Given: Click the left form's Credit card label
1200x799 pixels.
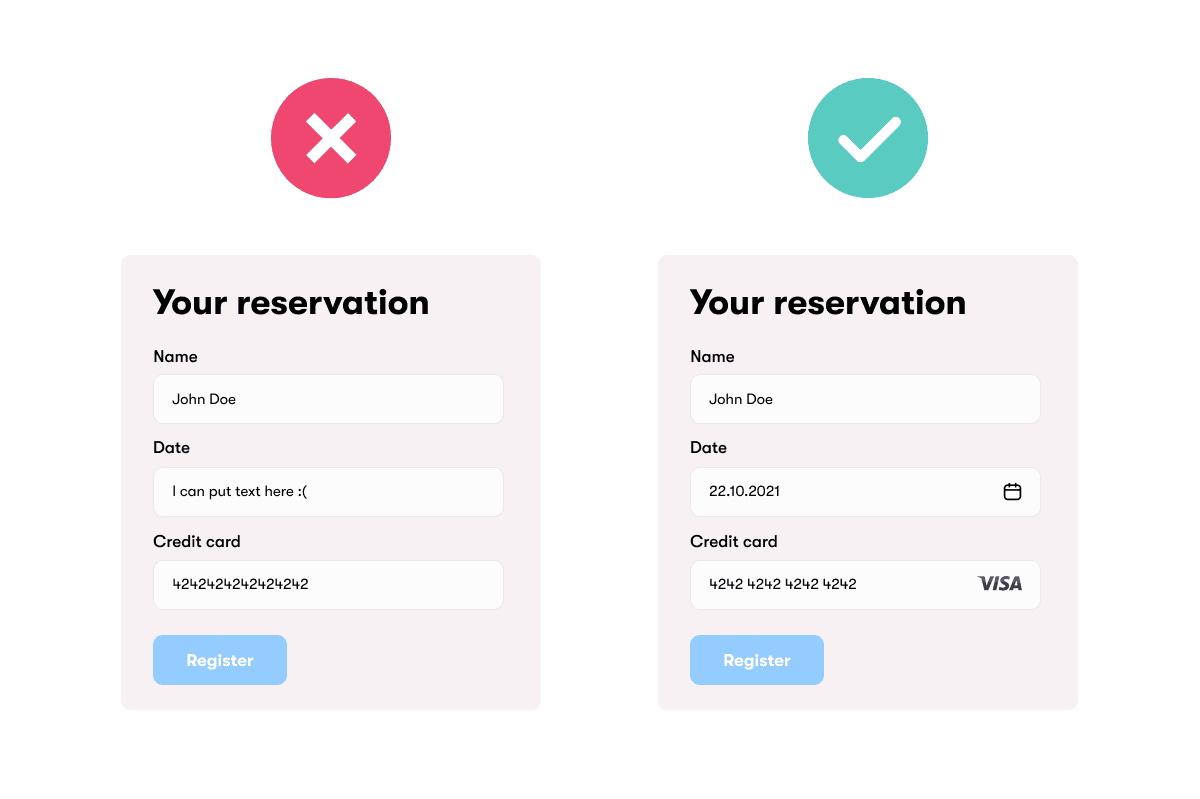Looking at the screenshot, I should 197,542.
